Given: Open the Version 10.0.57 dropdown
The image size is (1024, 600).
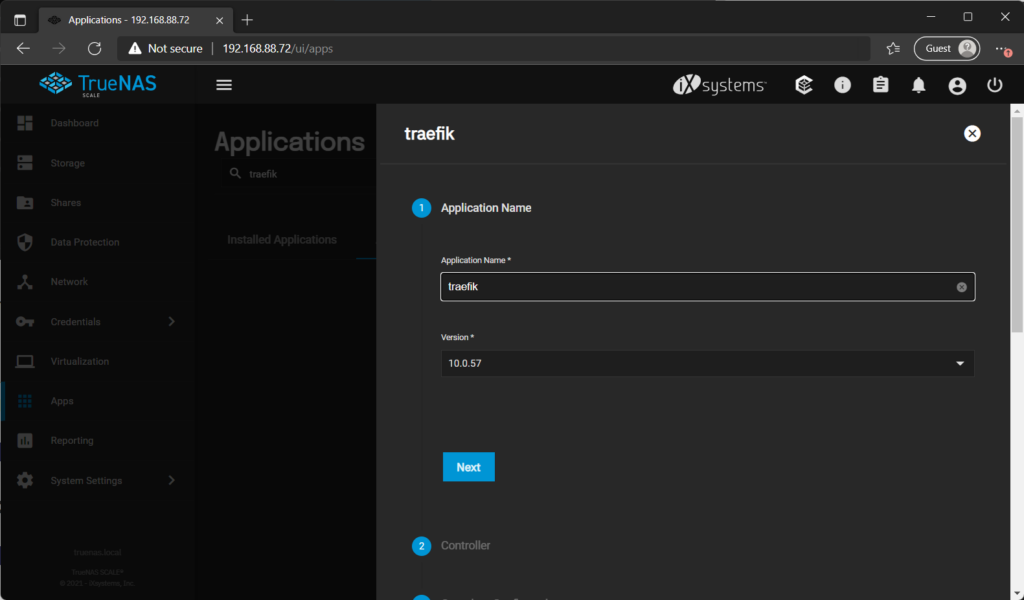Looking at the screenshot, I should coord(707,364).
